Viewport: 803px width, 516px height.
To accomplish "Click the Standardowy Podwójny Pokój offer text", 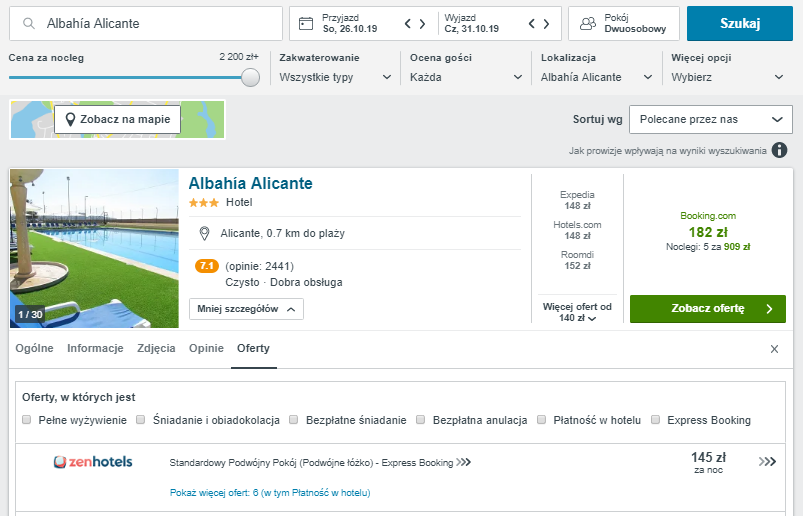I will tap(311, 463).
